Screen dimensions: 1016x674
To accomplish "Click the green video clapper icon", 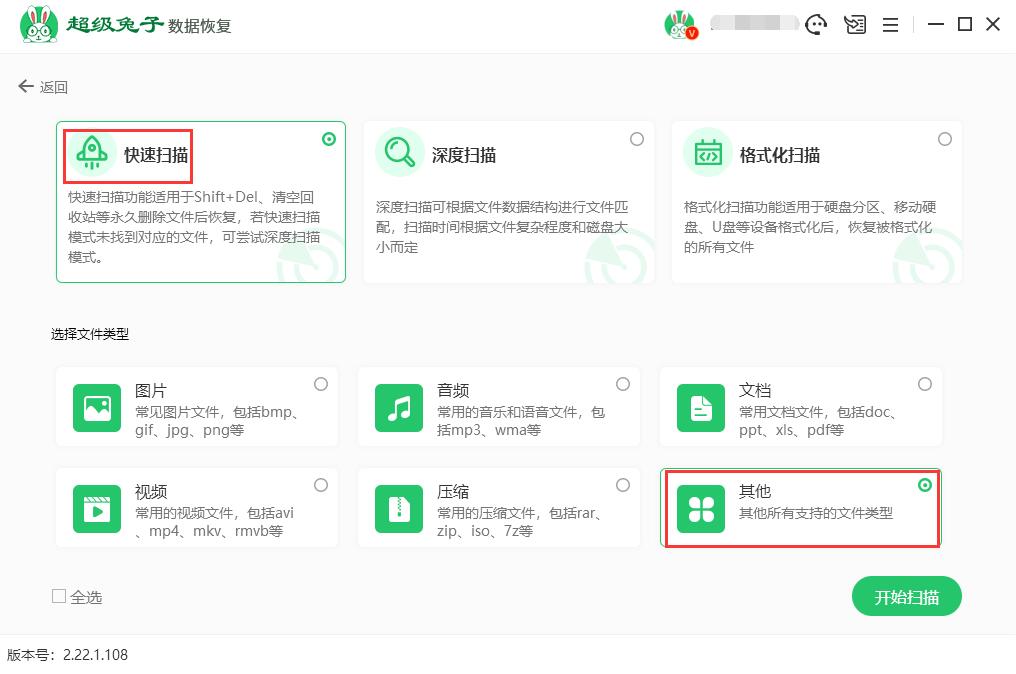I will point(97,509).
